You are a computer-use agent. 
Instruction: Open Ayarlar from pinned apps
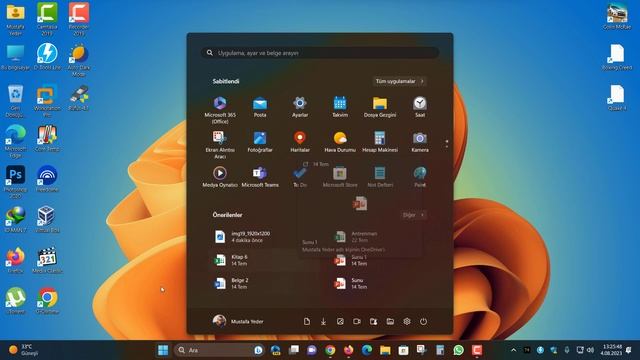(300, 107)
